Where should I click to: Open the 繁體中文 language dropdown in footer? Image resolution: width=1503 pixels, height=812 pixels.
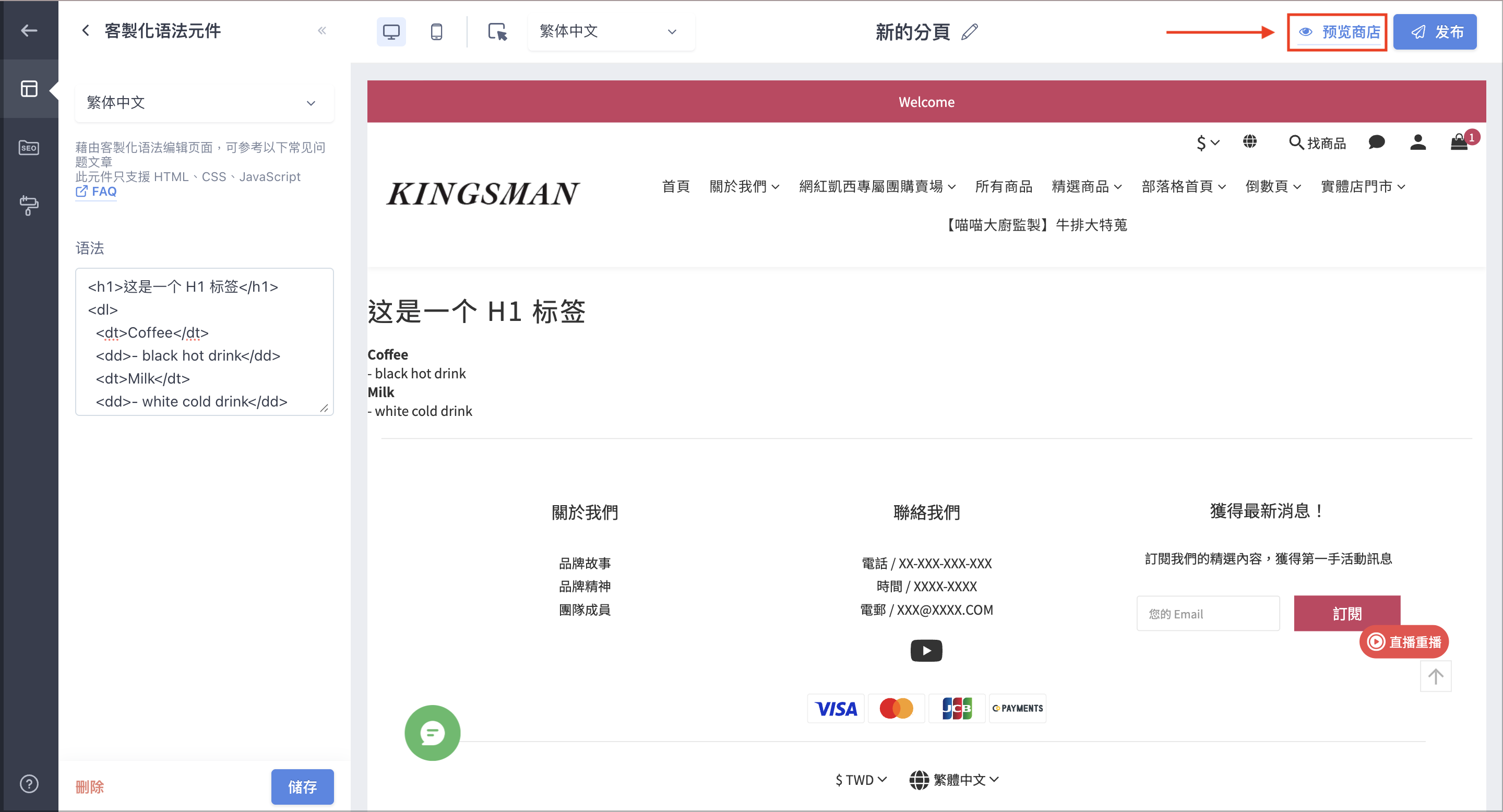click(954, 780)
